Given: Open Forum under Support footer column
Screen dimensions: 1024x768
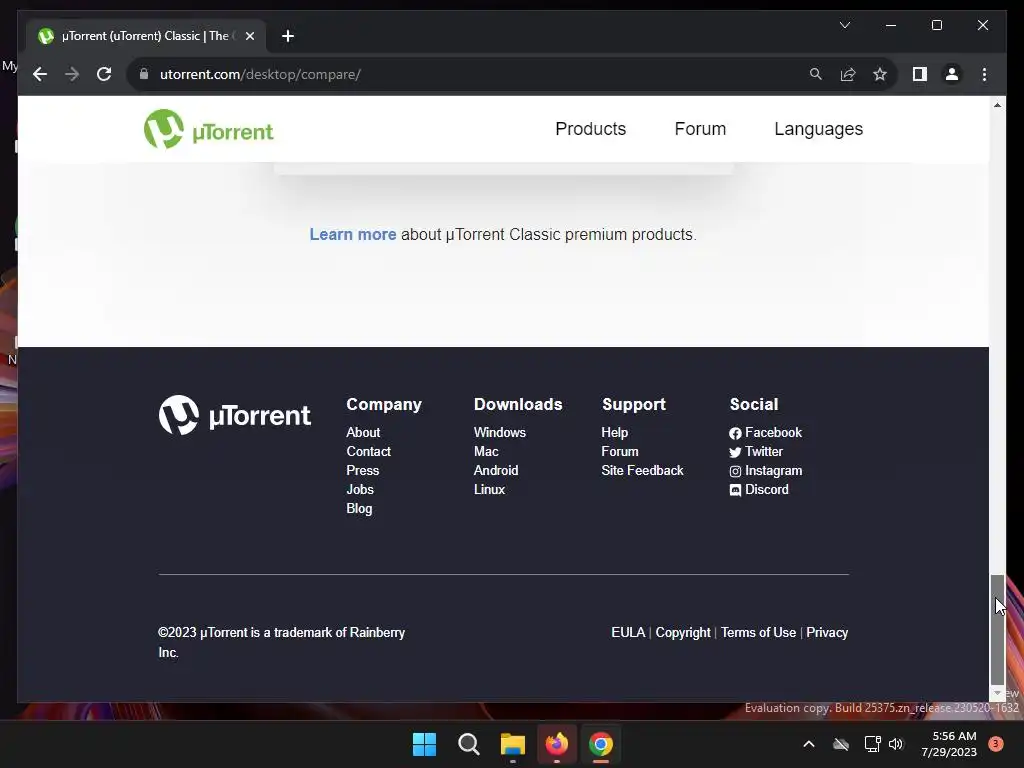Looking at the screenshot, I should click(620, 451).
